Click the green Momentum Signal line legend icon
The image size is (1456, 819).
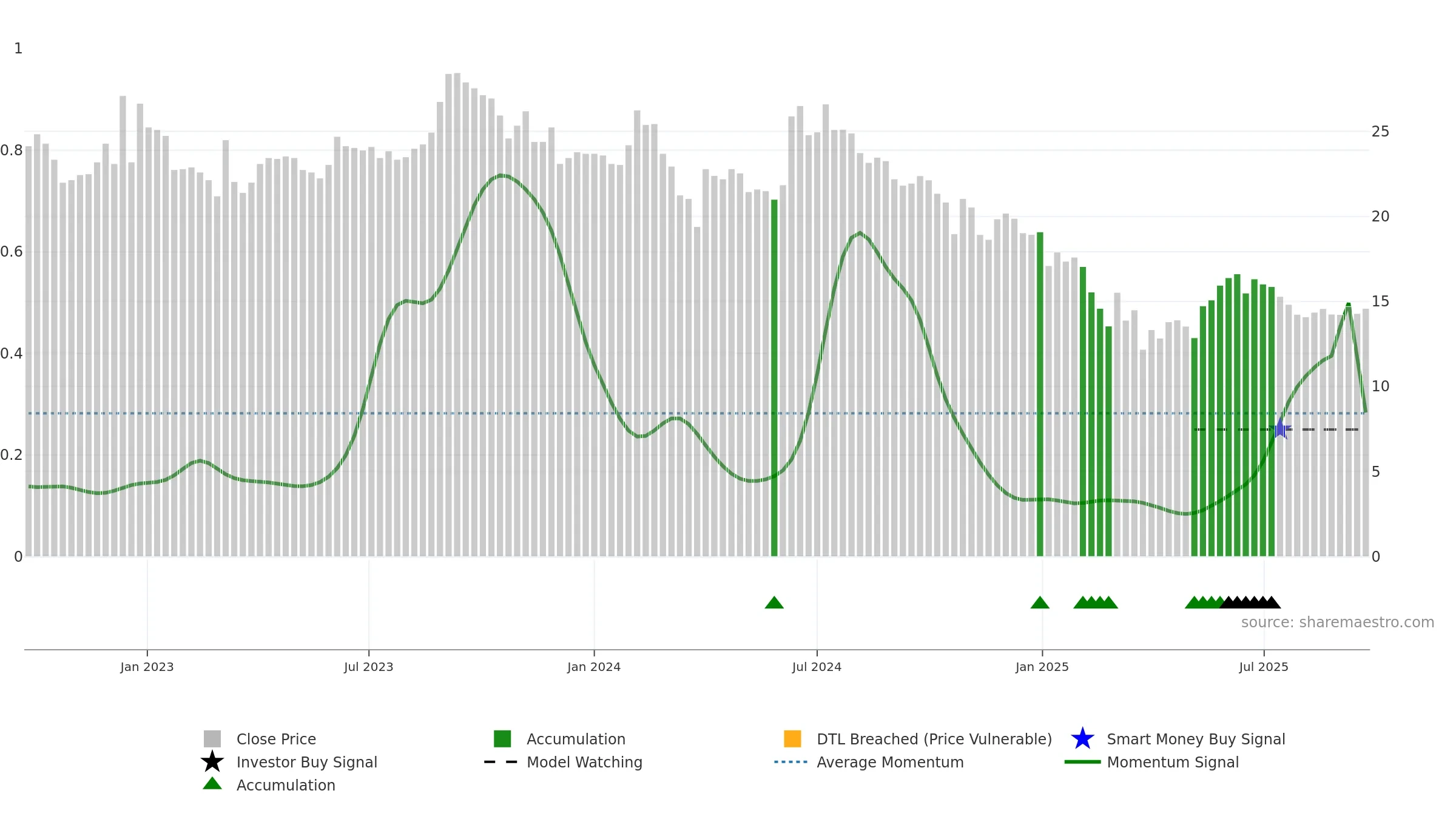pos(1082,762)
